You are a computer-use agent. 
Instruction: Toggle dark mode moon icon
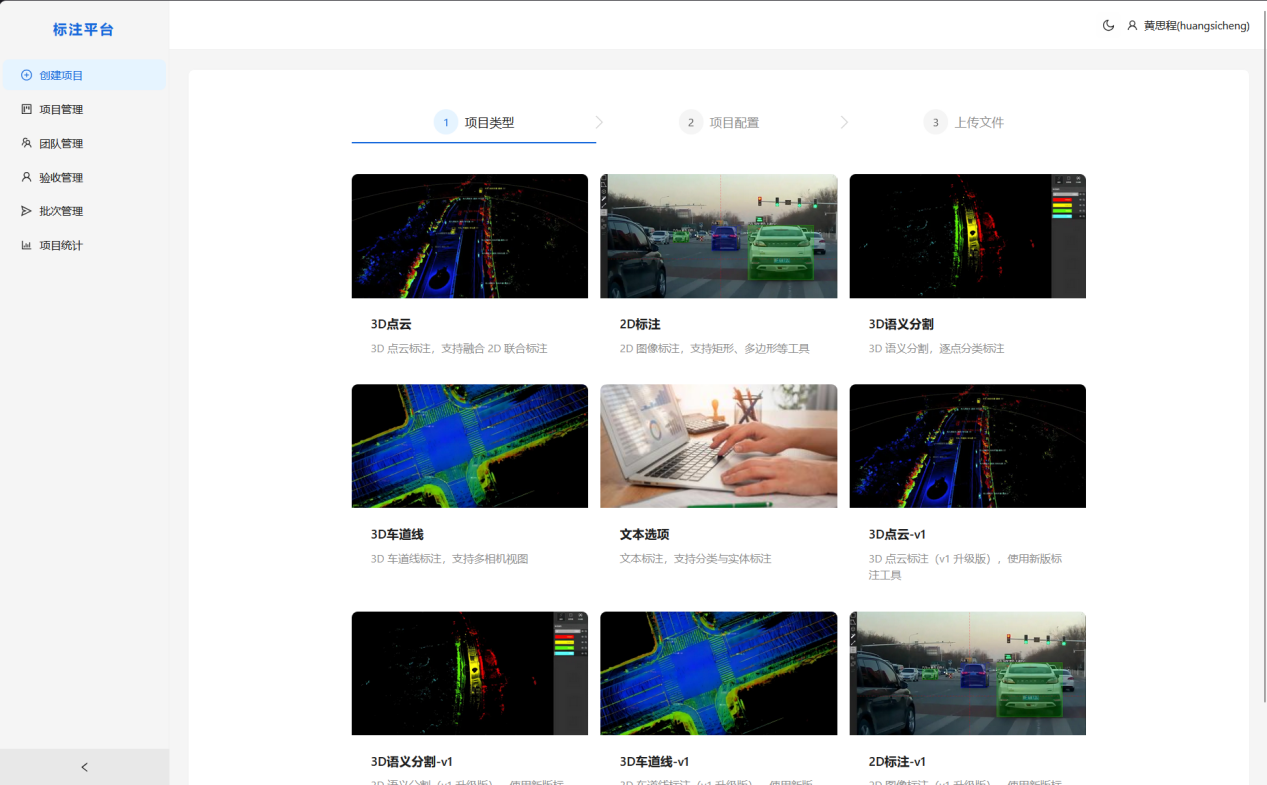pyautogui.click(x=1108, y=25)
